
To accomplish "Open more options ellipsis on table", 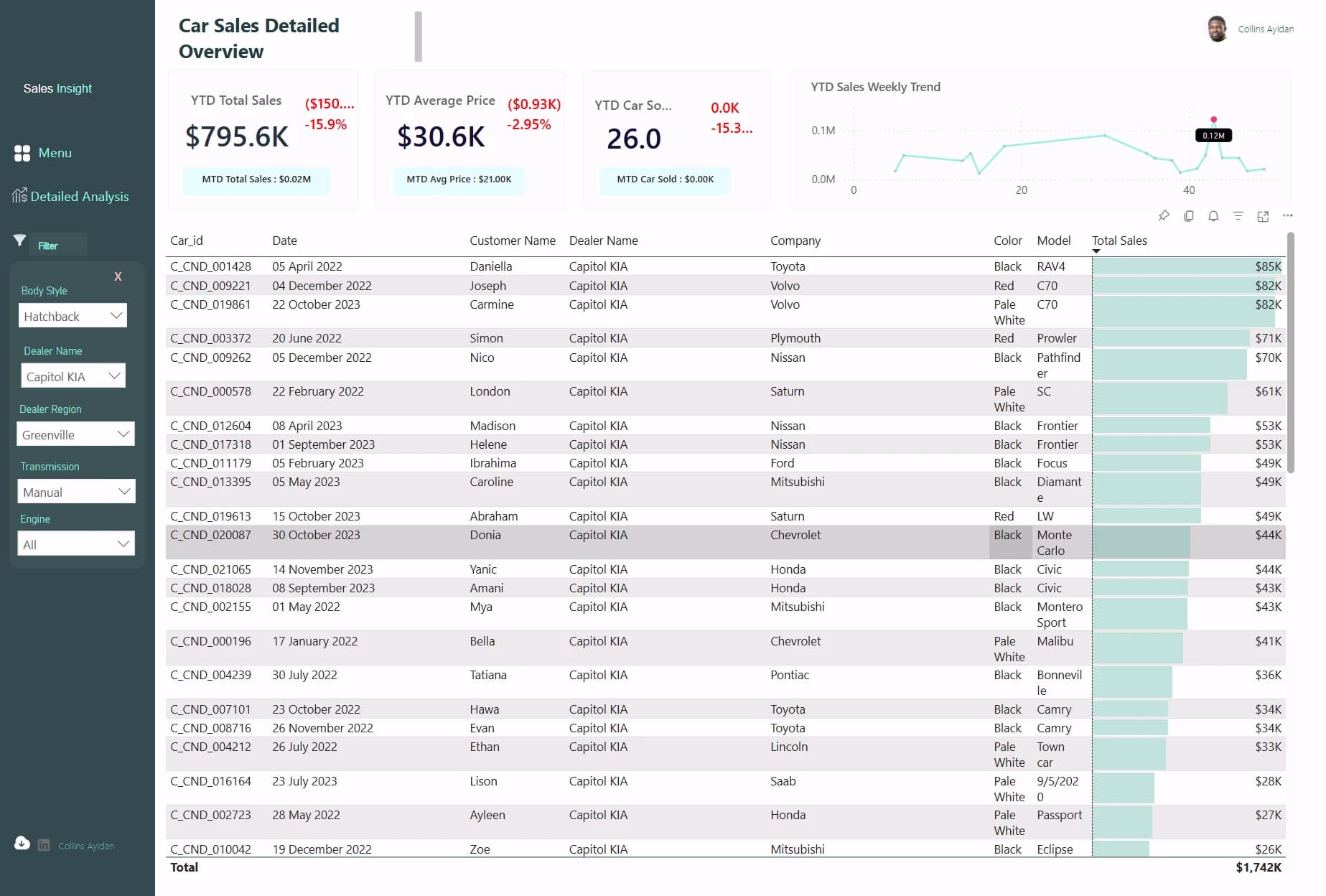I will (1288, 215).
